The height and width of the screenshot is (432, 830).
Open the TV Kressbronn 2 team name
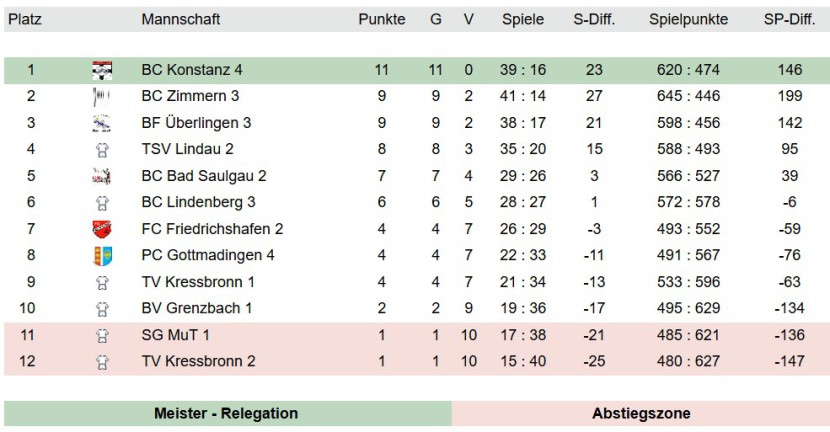click(x=198, y=361)
